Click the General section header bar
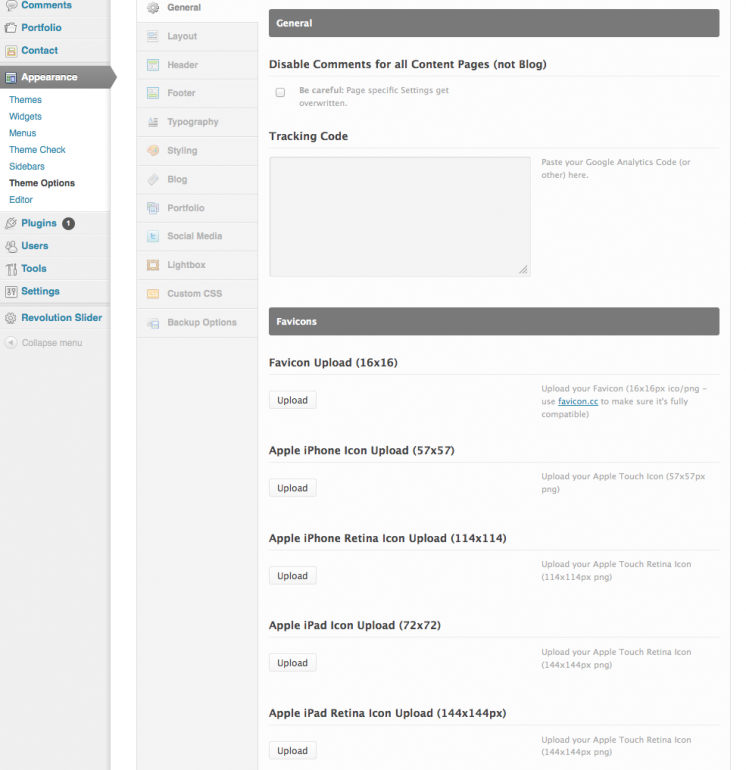 (x=494, y=23)
